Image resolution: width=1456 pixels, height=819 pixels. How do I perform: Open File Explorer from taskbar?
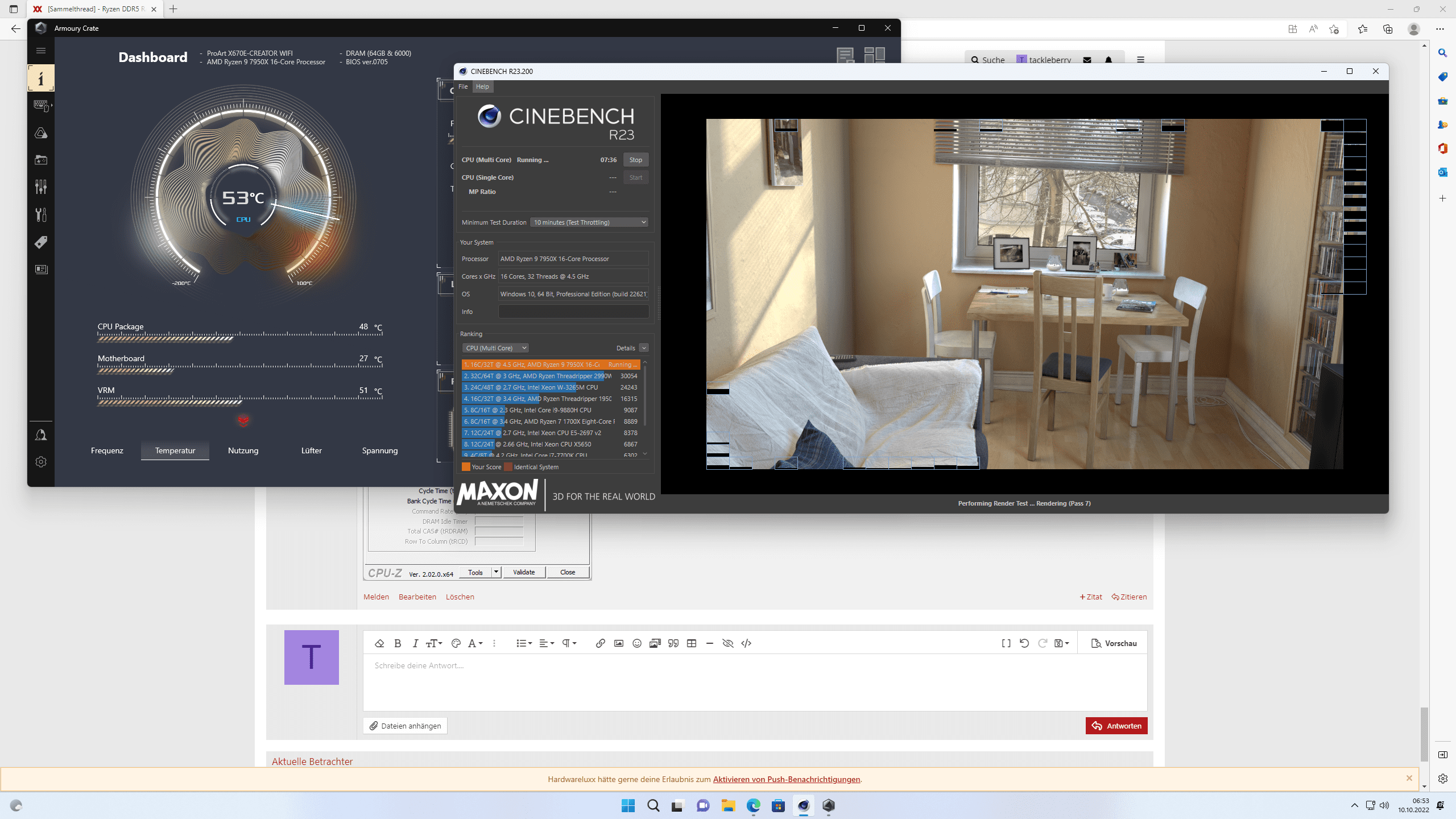coord(728,805)
